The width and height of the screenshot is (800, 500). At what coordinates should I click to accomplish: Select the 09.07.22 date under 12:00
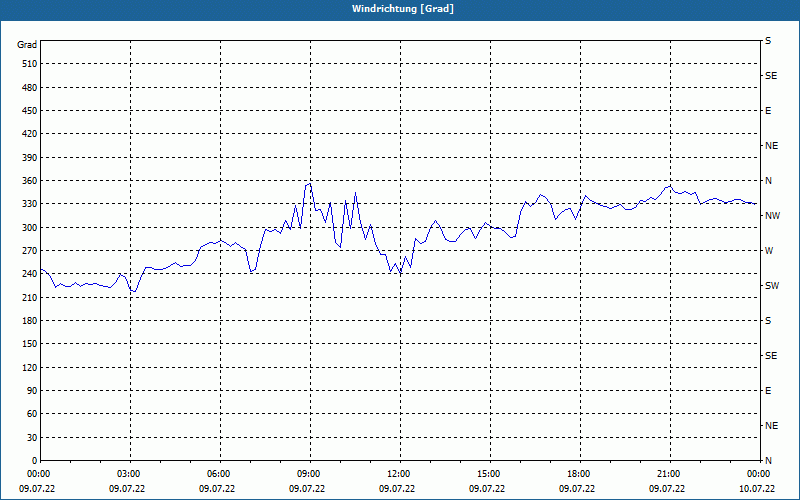click(x=396, y=488)
